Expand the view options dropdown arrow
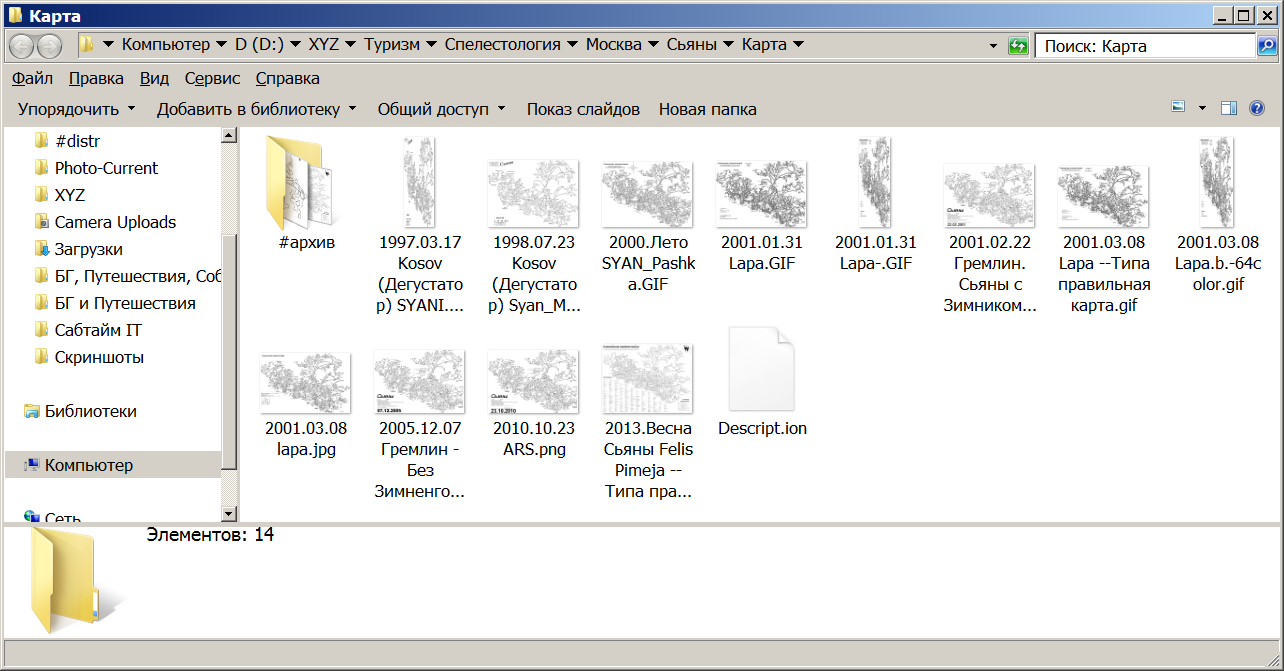The image size is (1284, 671). (x=1202, y=109)
